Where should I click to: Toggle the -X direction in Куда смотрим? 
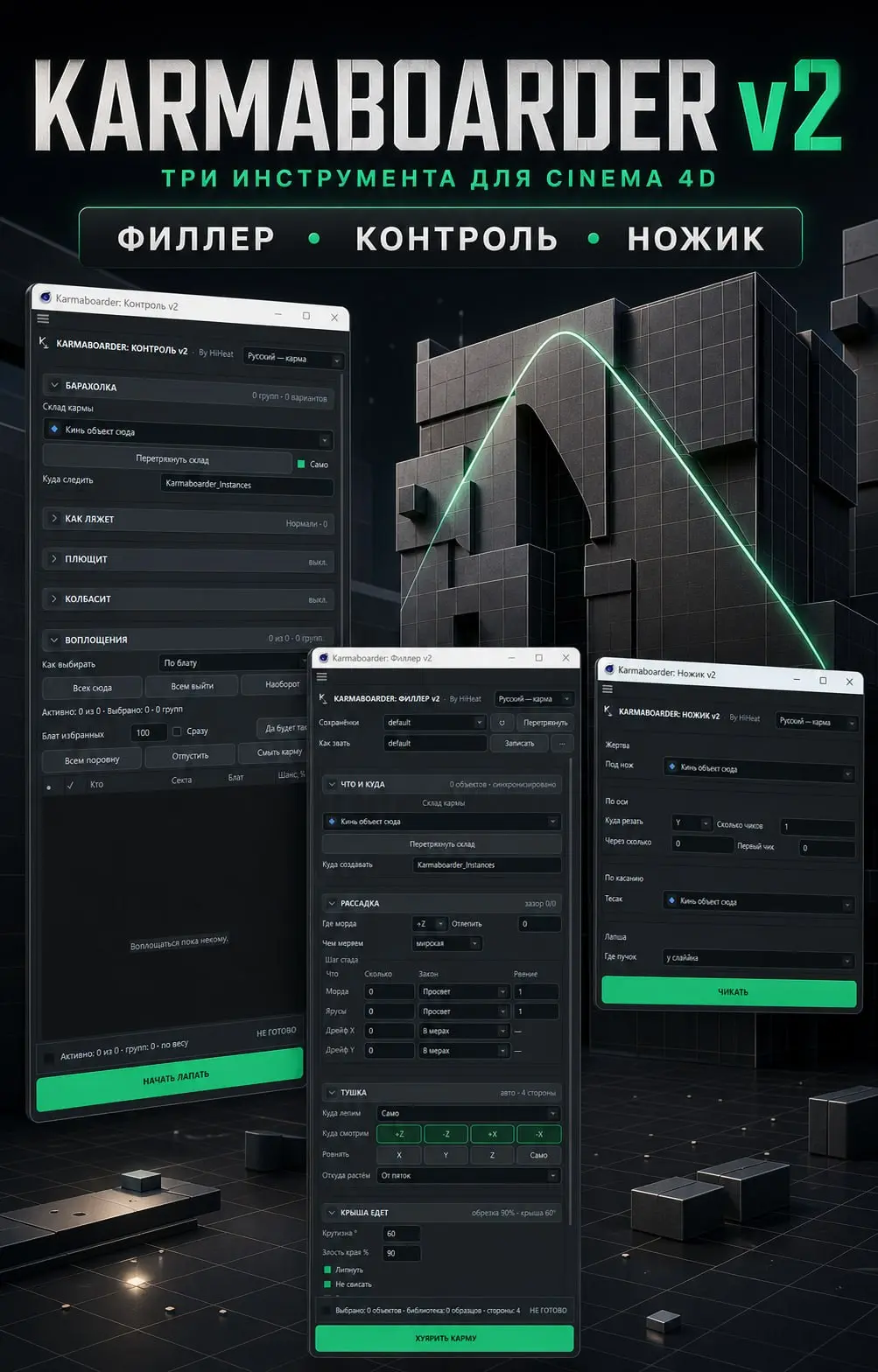[x=538, y=1134]
